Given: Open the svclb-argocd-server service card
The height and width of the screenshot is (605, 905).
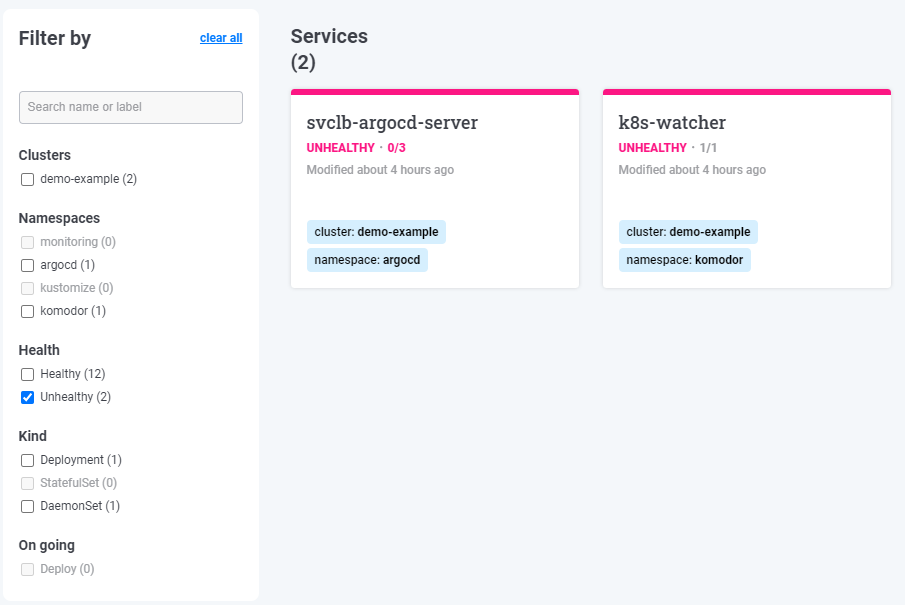Looking at the screenshot, I should [435, 189].
